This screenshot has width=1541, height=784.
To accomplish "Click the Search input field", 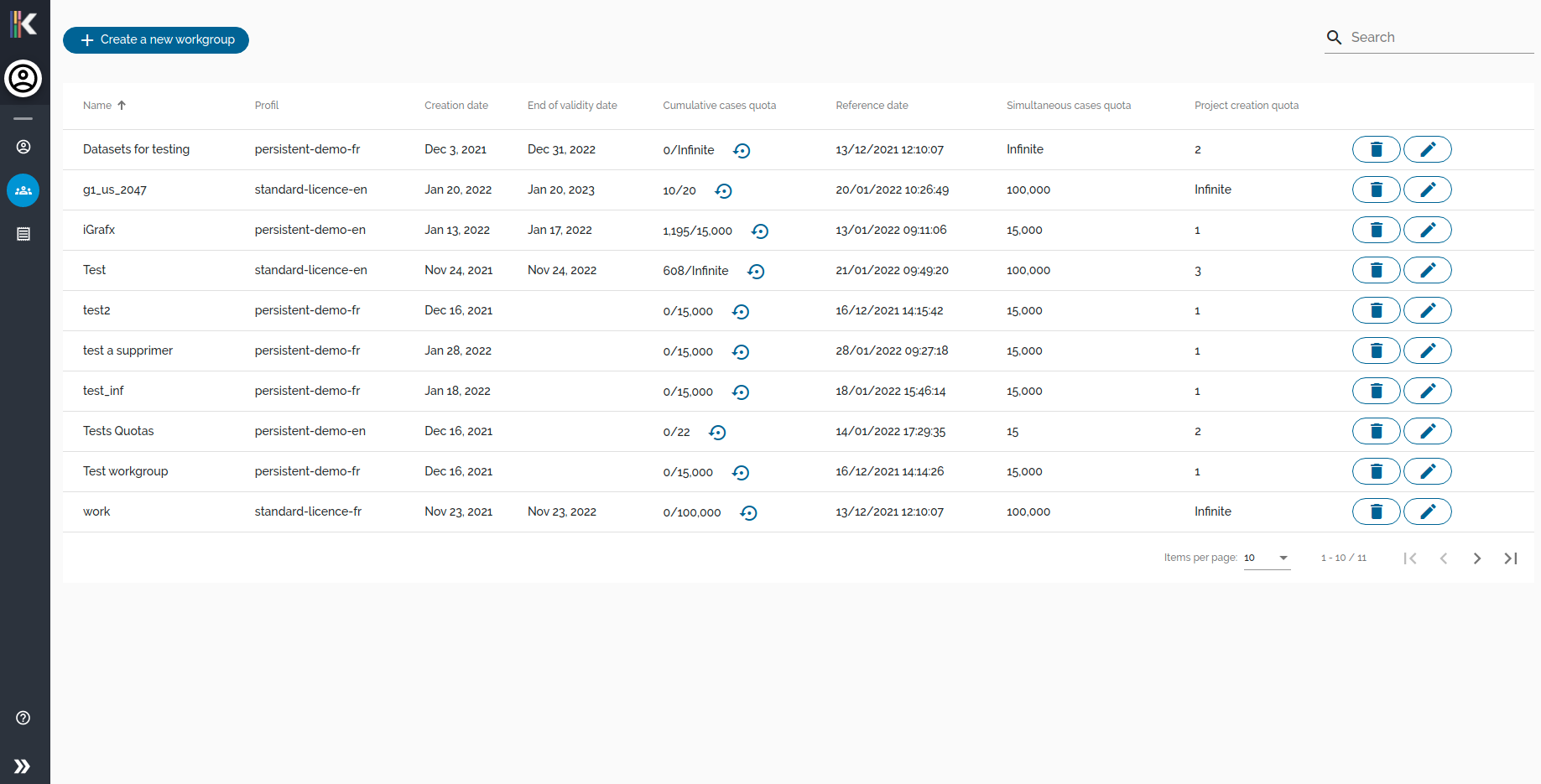I will coord(1441,38).
